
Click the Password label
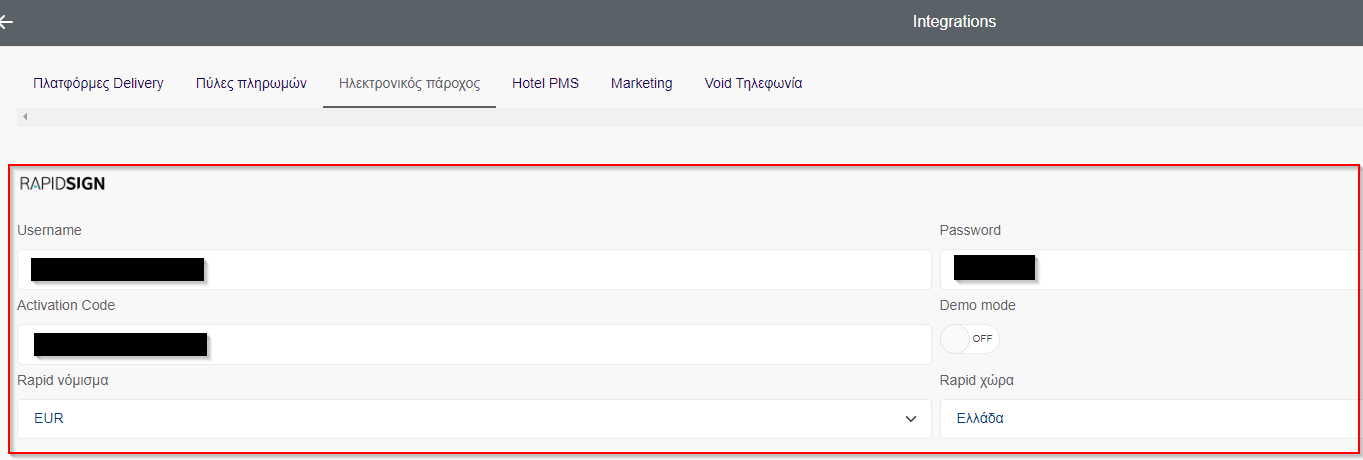pyautogui.click(x=970, y=230)
